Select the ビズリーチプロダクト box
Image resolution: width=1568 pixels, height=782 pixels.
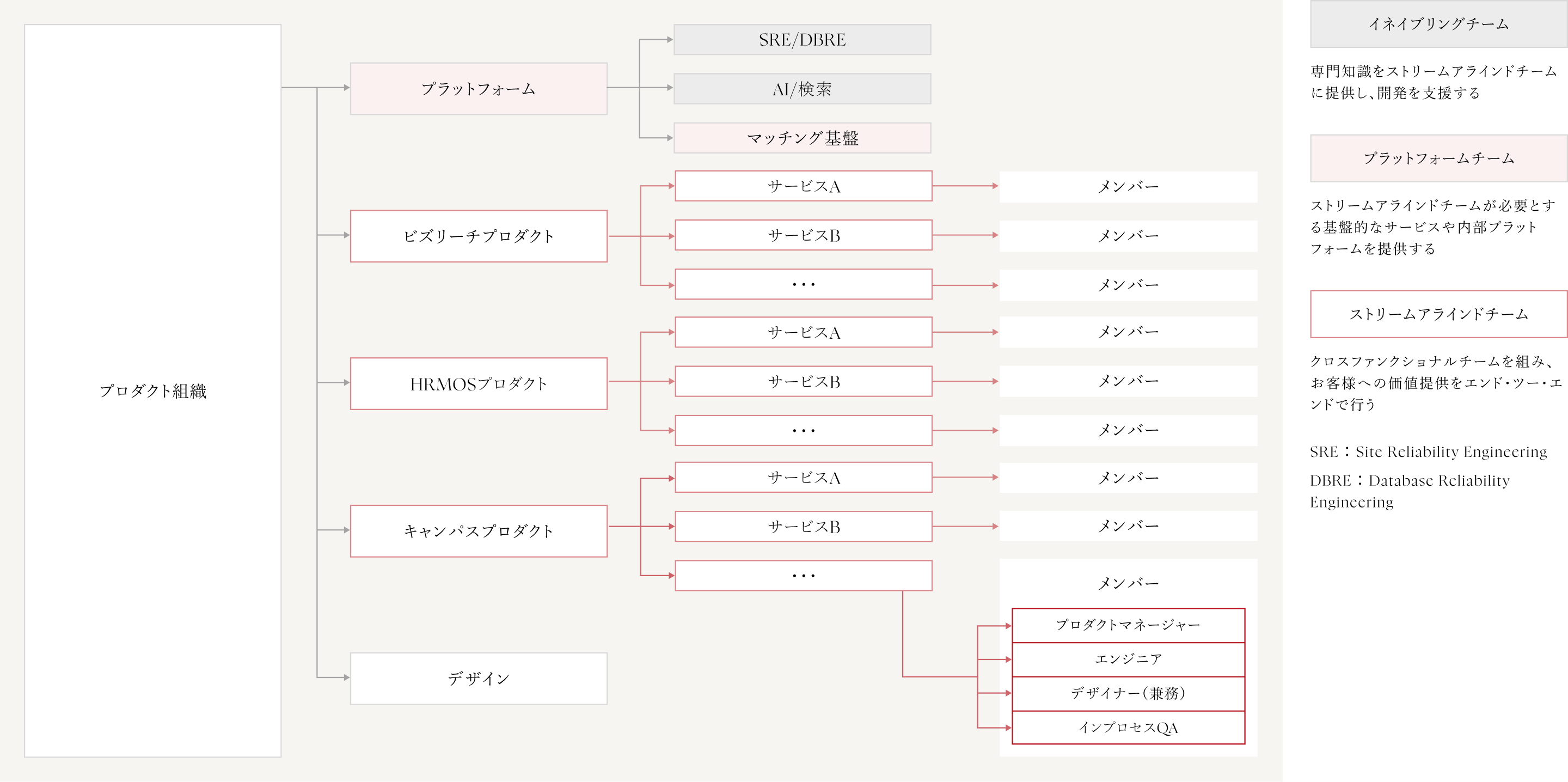[479, 236]
